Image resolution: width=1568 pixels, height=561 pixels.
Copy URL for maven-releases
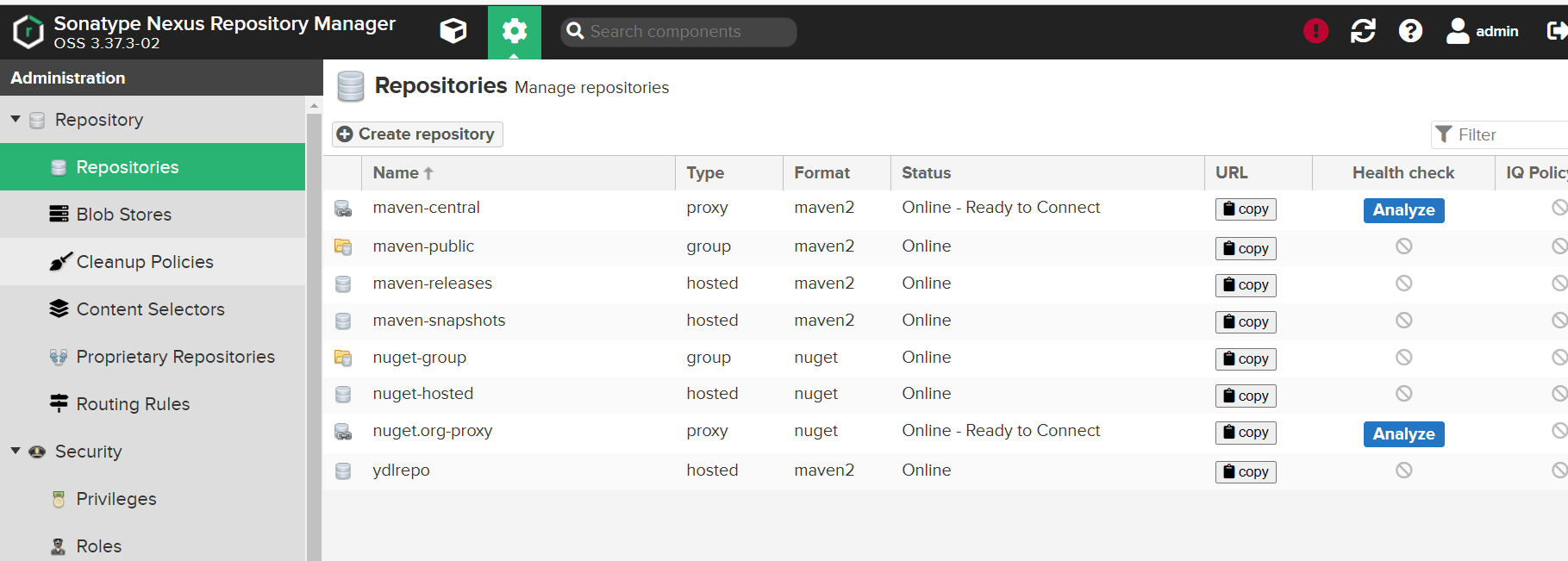point(1246,285)
